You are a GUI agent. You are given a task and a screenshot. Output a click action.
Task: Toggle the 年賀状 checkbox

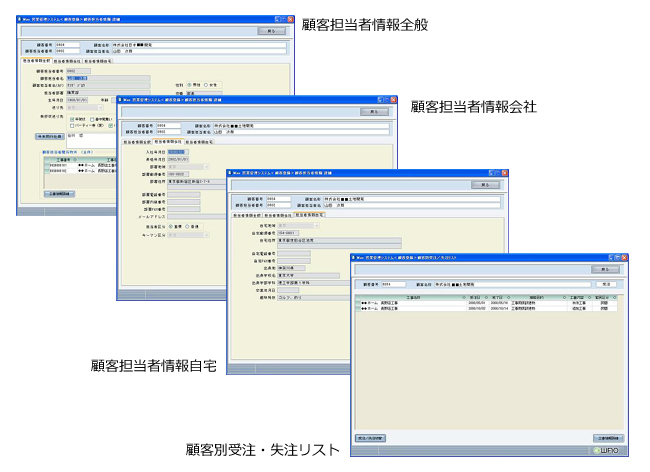point(71,119)
